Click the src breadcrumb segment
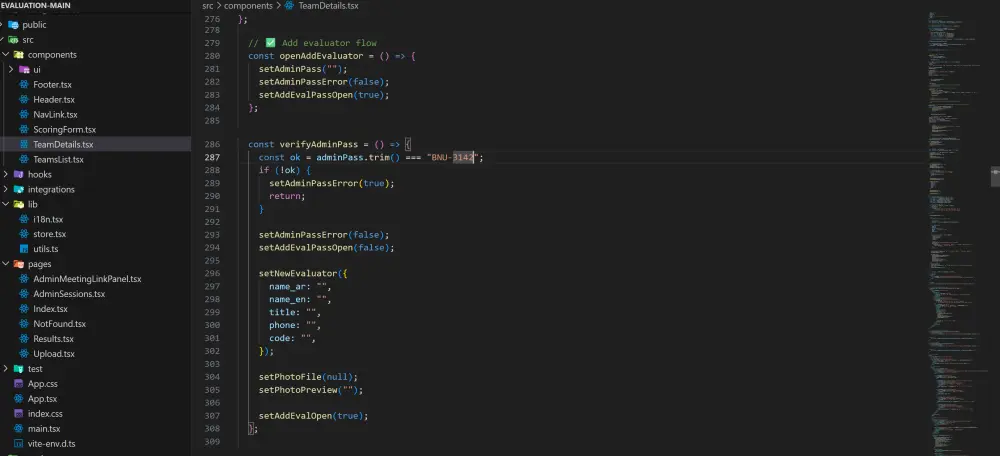This screenshot has height=456, width=1000. [x=208, y=6]
